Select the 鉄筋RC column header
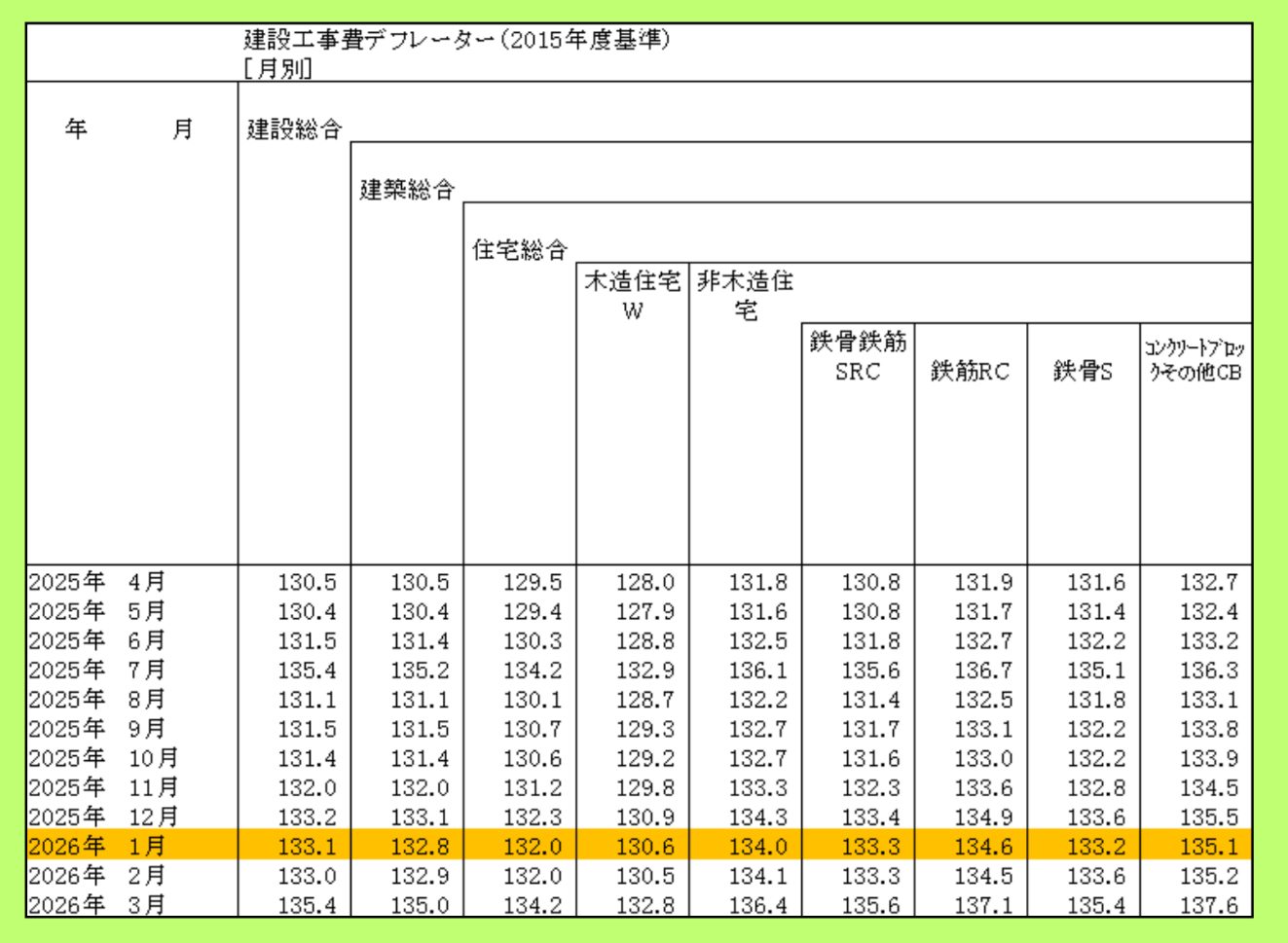The width and height of the screenshot is (1288, 943). coord(970,371)
